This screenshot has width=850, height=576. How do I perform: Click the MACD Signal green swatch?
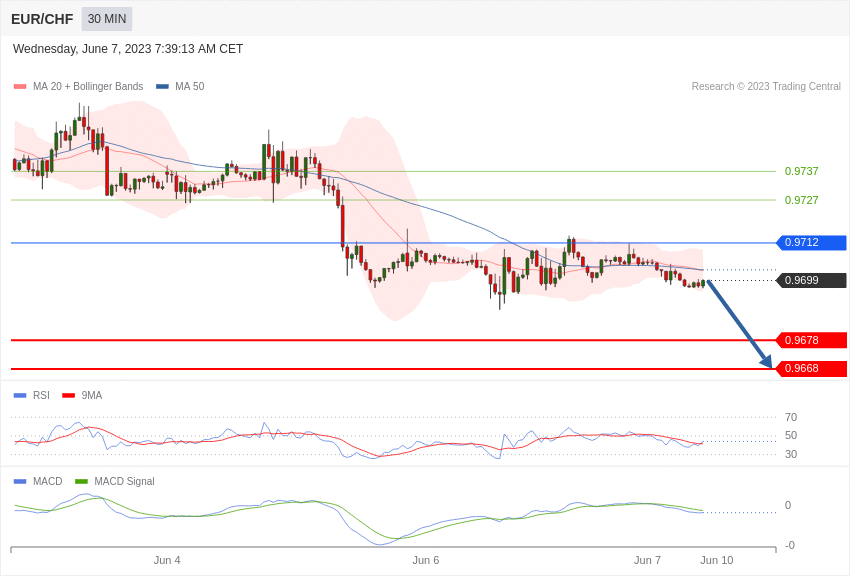pyautogui.click(x=81, y=481)
